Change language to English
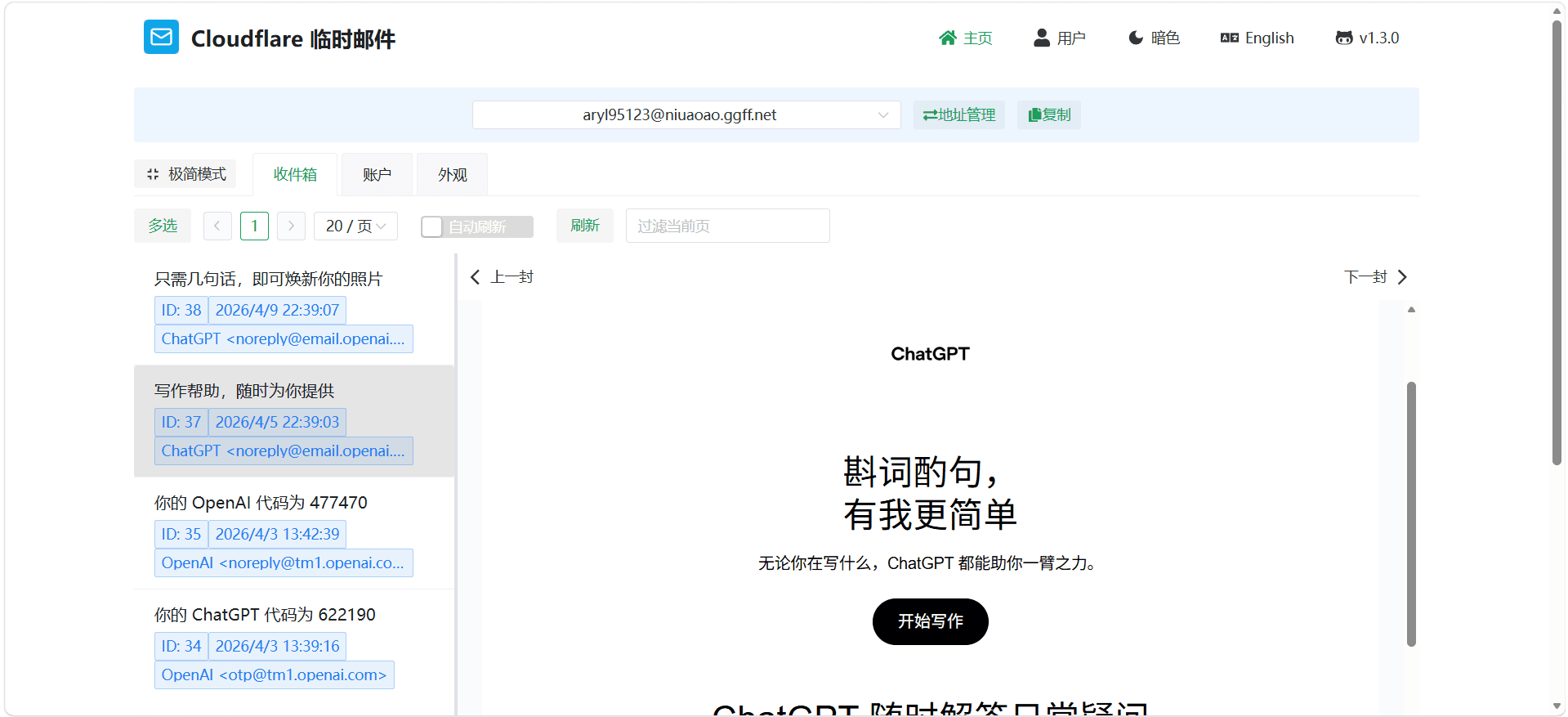Screen dimensions: 1568x717 (x=1258, y=38)
